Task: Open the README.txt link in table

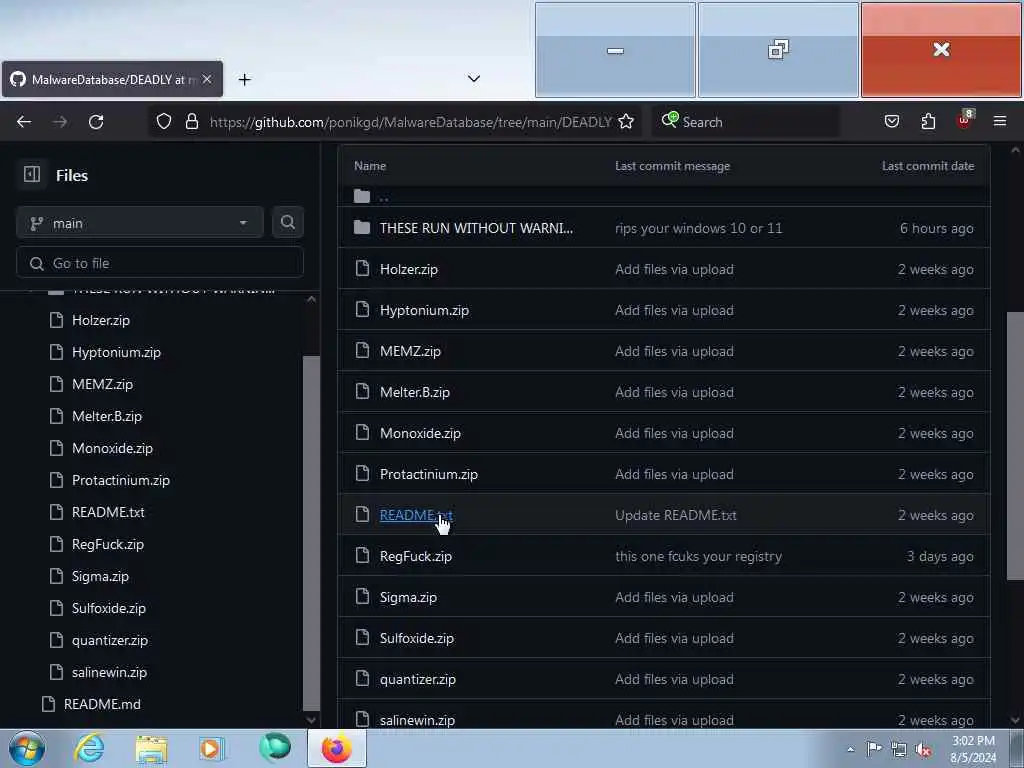Action: click(x=417, y=515)
